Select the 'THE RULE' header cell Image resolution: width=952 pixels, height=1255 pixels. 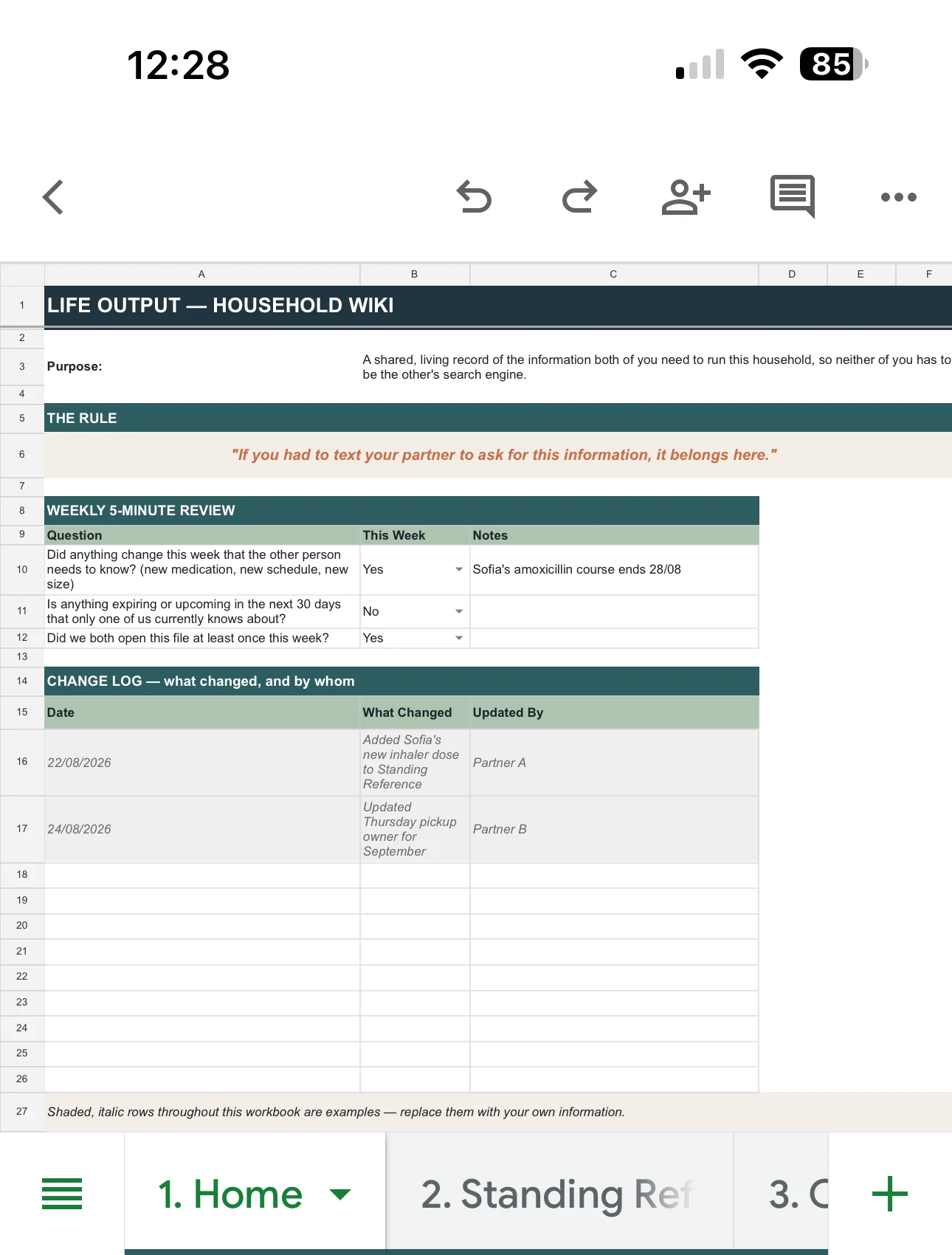click(x=498, y=418)
